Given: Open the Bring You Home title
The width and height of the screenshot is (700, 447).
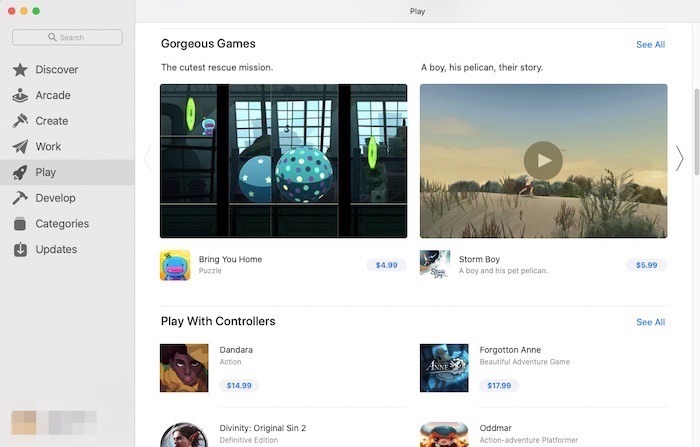Looking at the screenshot, I should tap(230, 259).
